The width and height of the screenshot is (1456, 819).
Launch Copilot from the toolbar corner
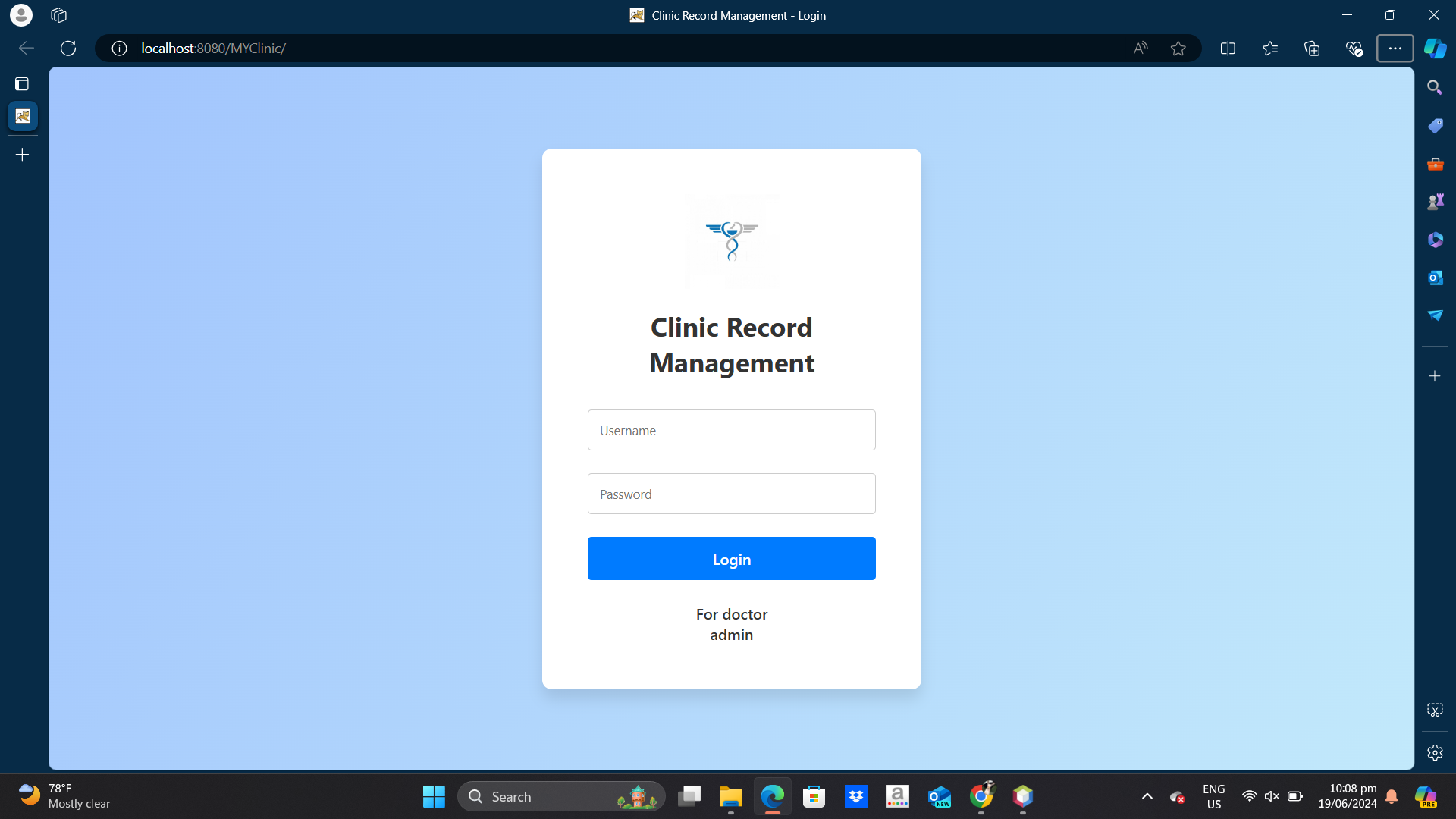click(1435, 49)
